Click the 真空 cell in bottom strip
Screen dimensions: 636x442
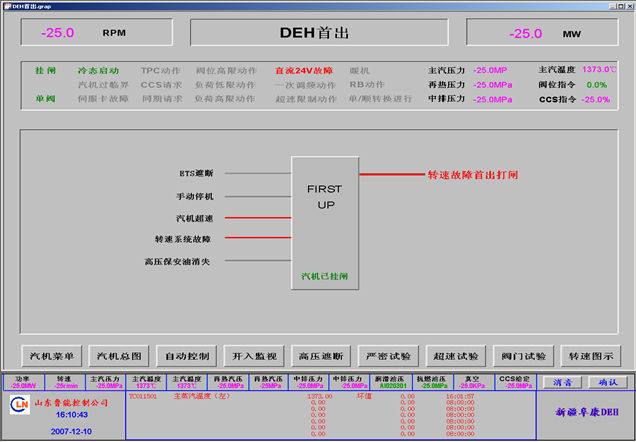474,382
